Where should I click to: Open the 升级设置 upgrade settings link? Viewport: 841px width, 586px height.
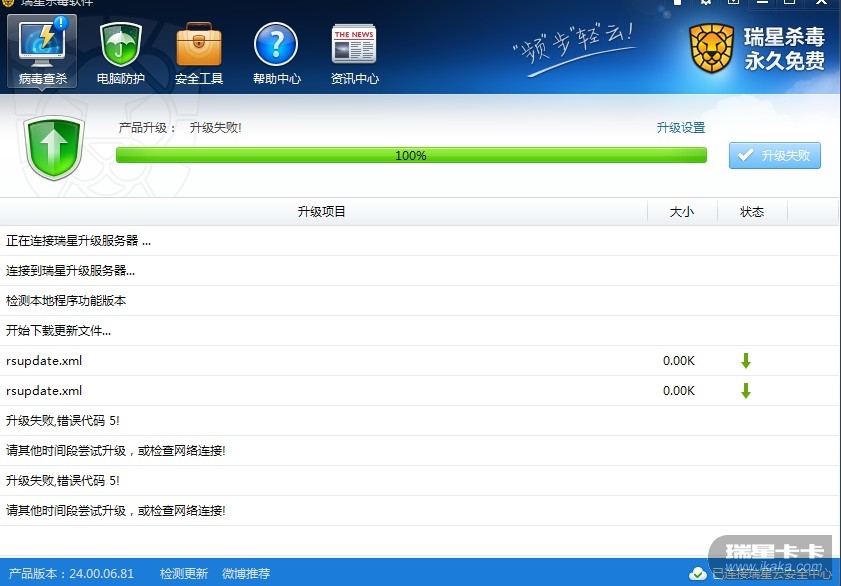(x=681, y=128)
